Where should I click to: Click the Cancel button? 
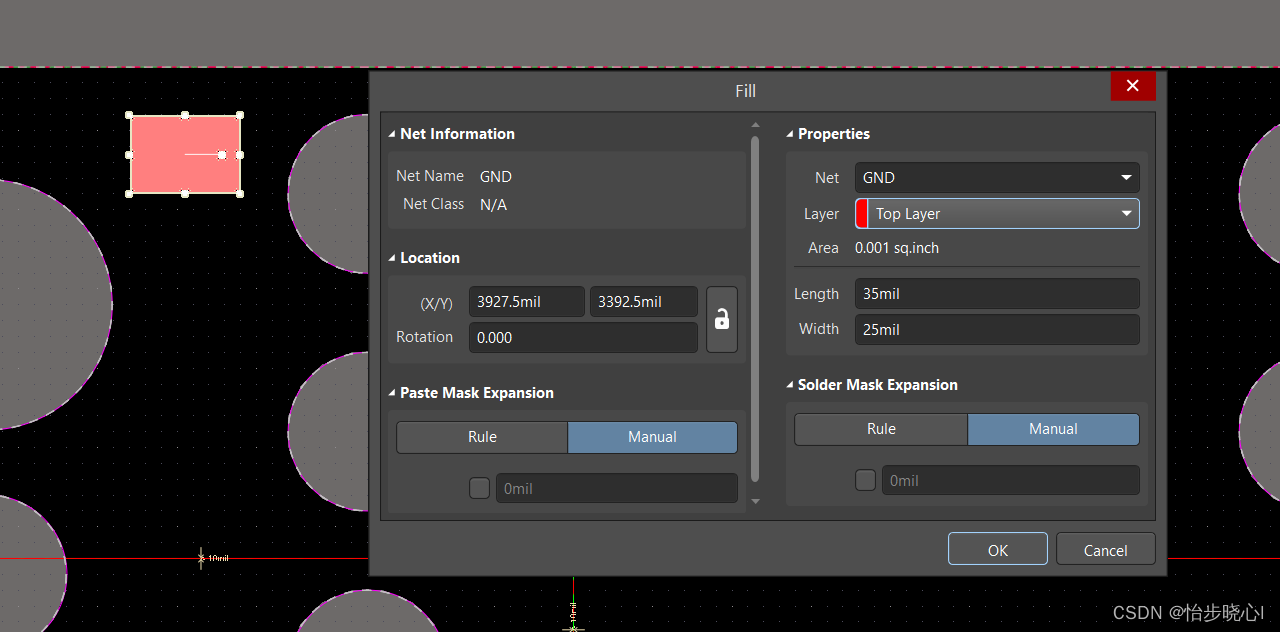point(1105,549)
